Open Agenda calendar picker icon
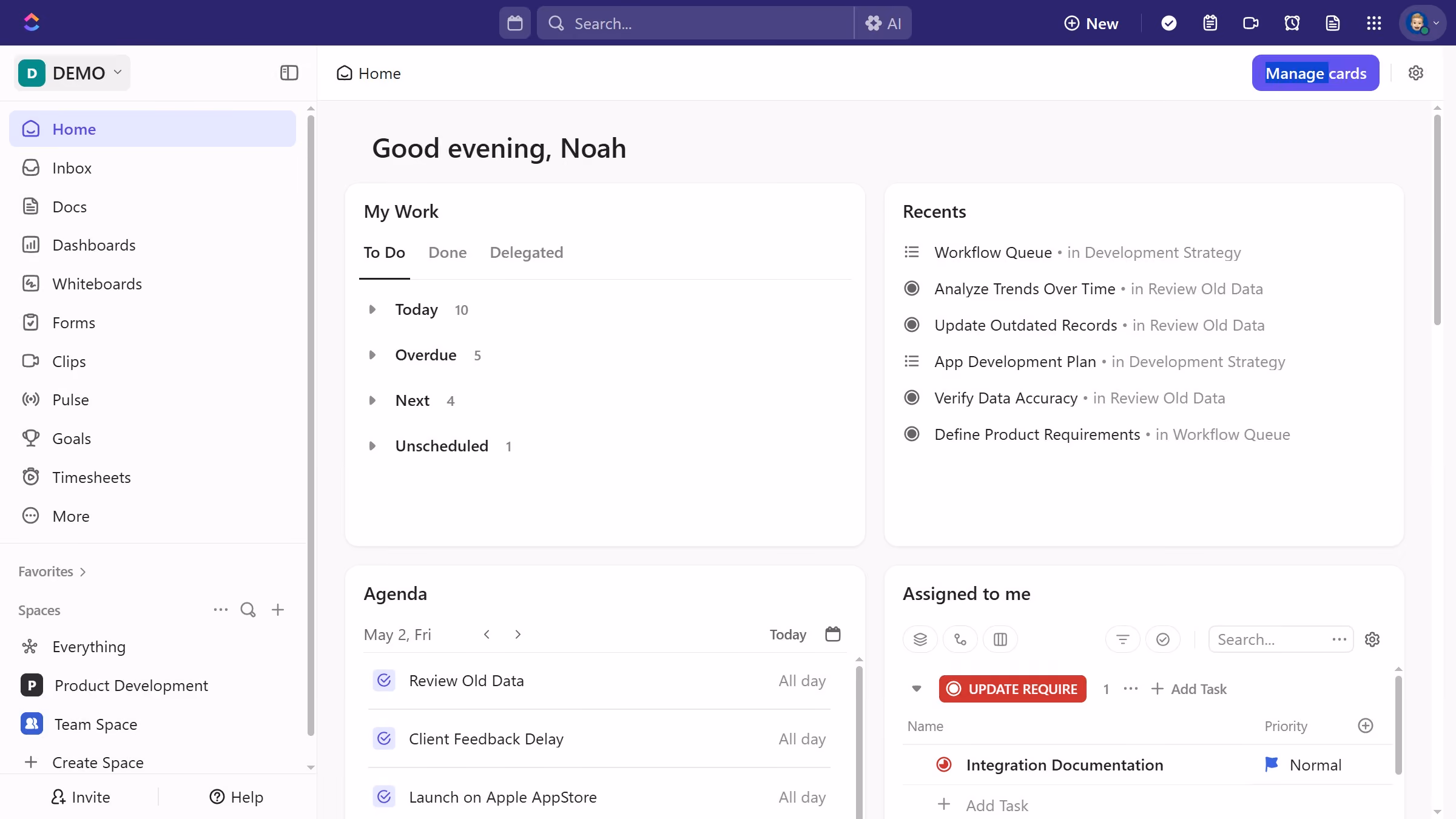1456x819 pixels. click(x=832, y=634)
